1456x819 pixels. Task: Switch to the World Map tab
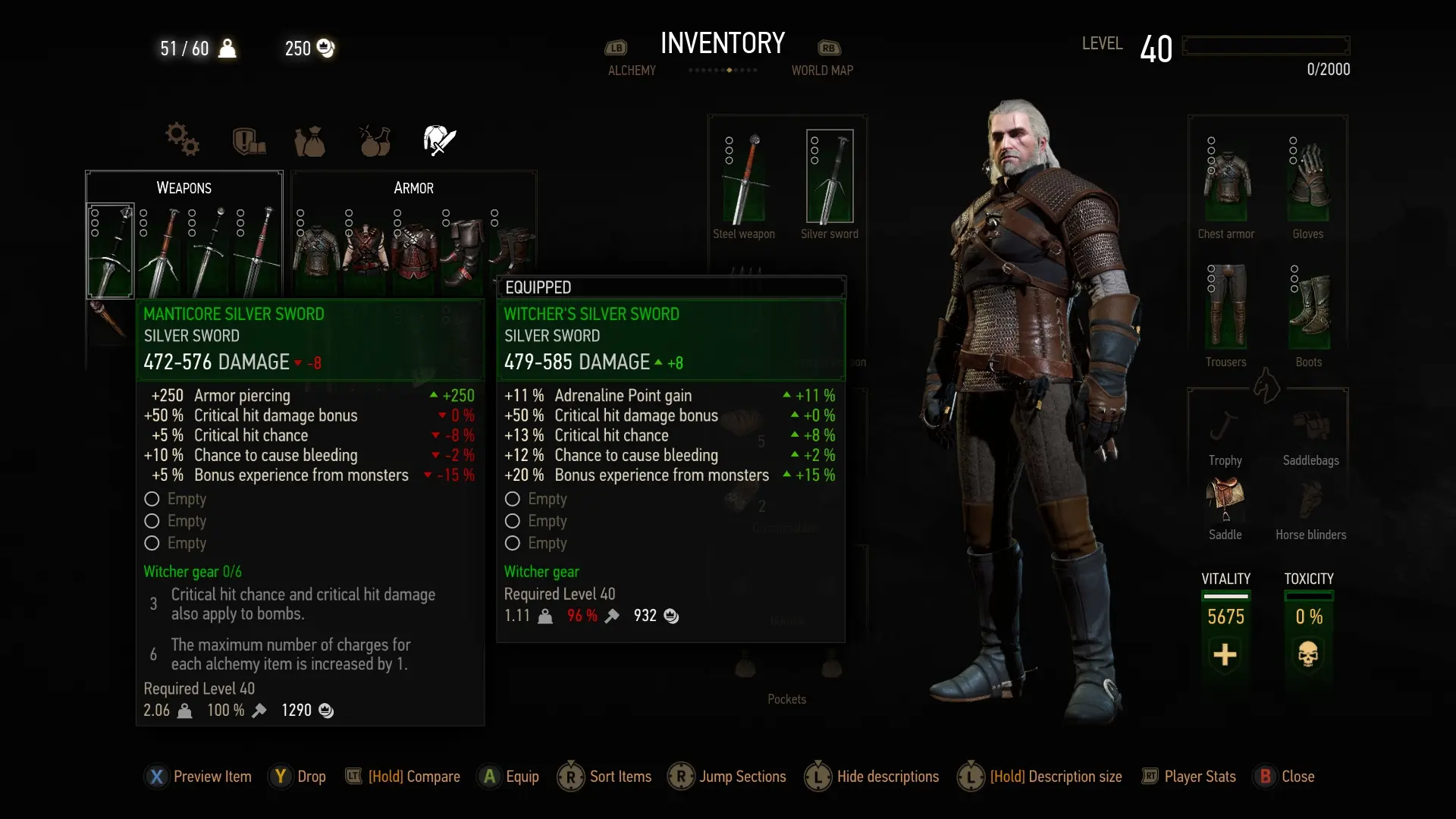click(822, 71)
